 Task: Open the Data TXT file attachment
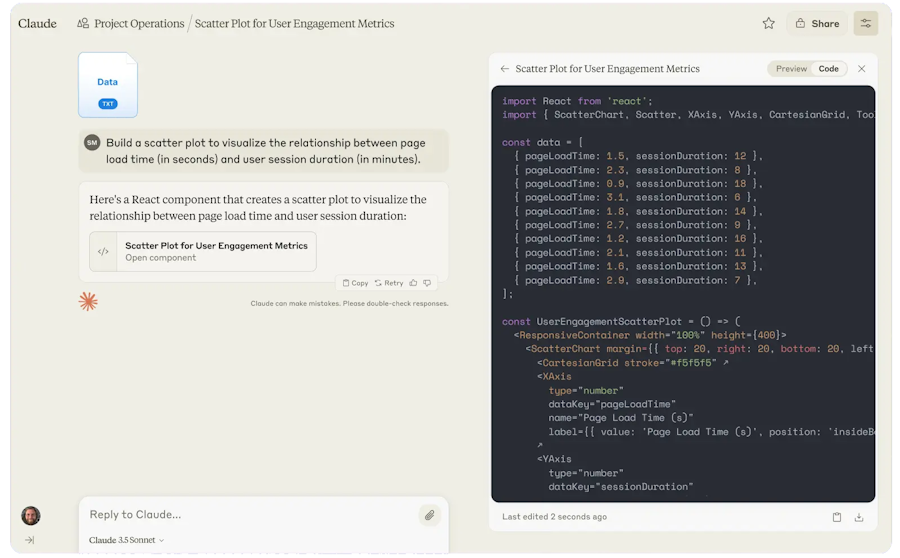pyautogui.click(x=107, y=85)
